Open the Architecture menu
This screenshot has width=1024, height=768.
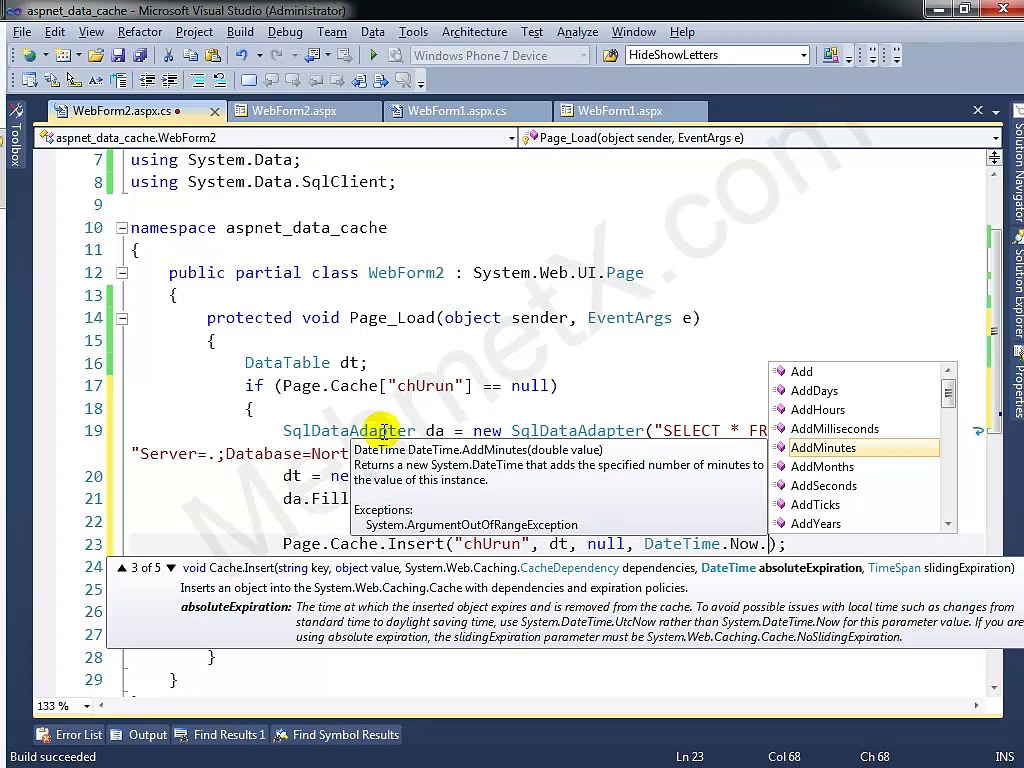click(x=475, y=32)
